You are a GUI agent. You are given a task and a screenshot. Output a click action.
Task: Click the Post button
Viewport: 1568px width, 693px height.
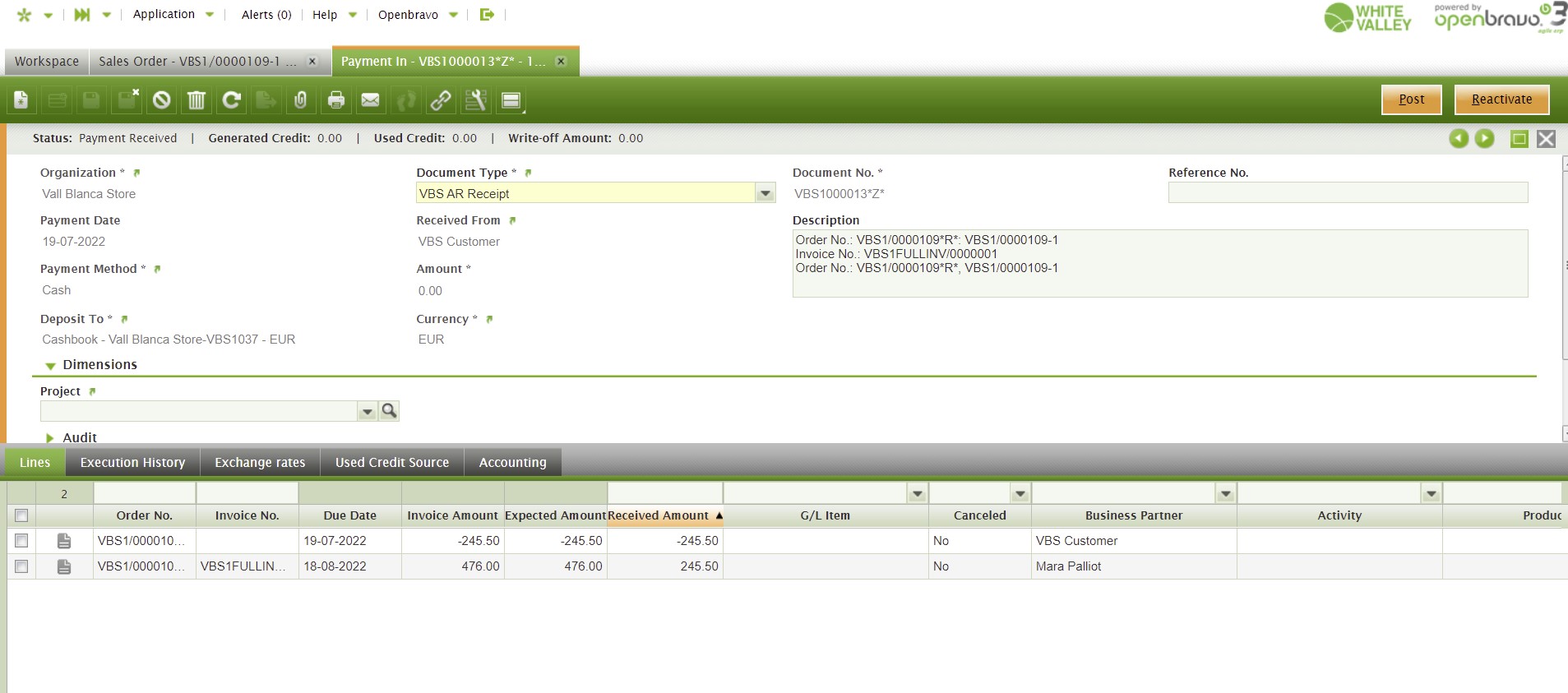[1411, 99]
